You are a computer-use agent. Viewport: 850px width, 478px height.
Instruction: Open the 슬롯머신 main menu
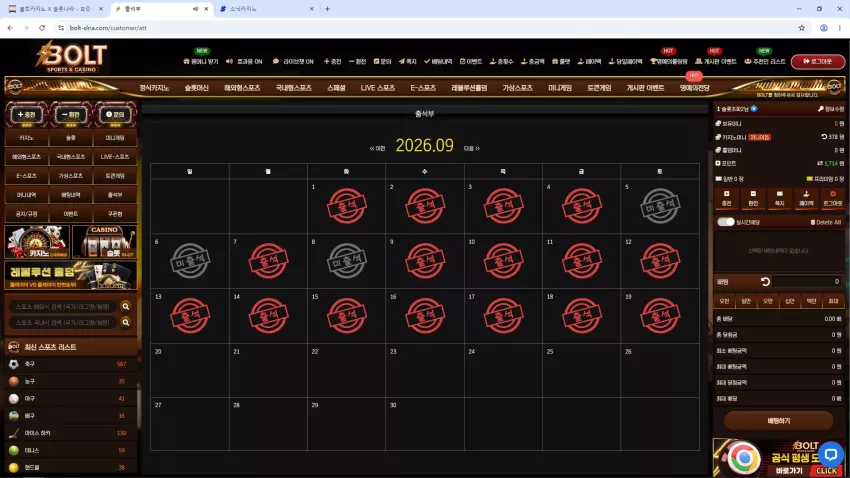click(x=196, y=88)
